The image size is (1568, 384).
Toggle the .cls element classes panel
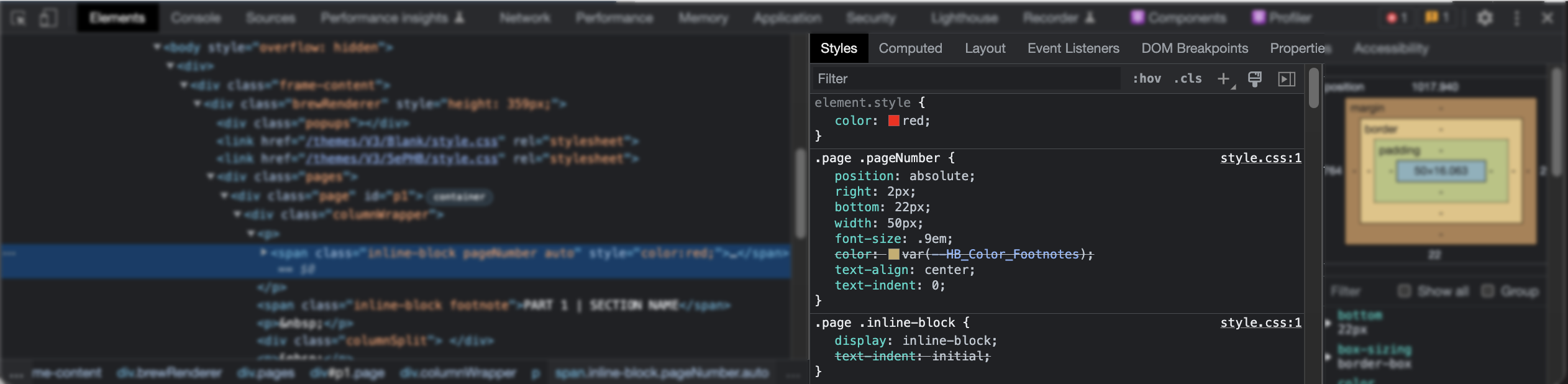(x=1187, y=79)
